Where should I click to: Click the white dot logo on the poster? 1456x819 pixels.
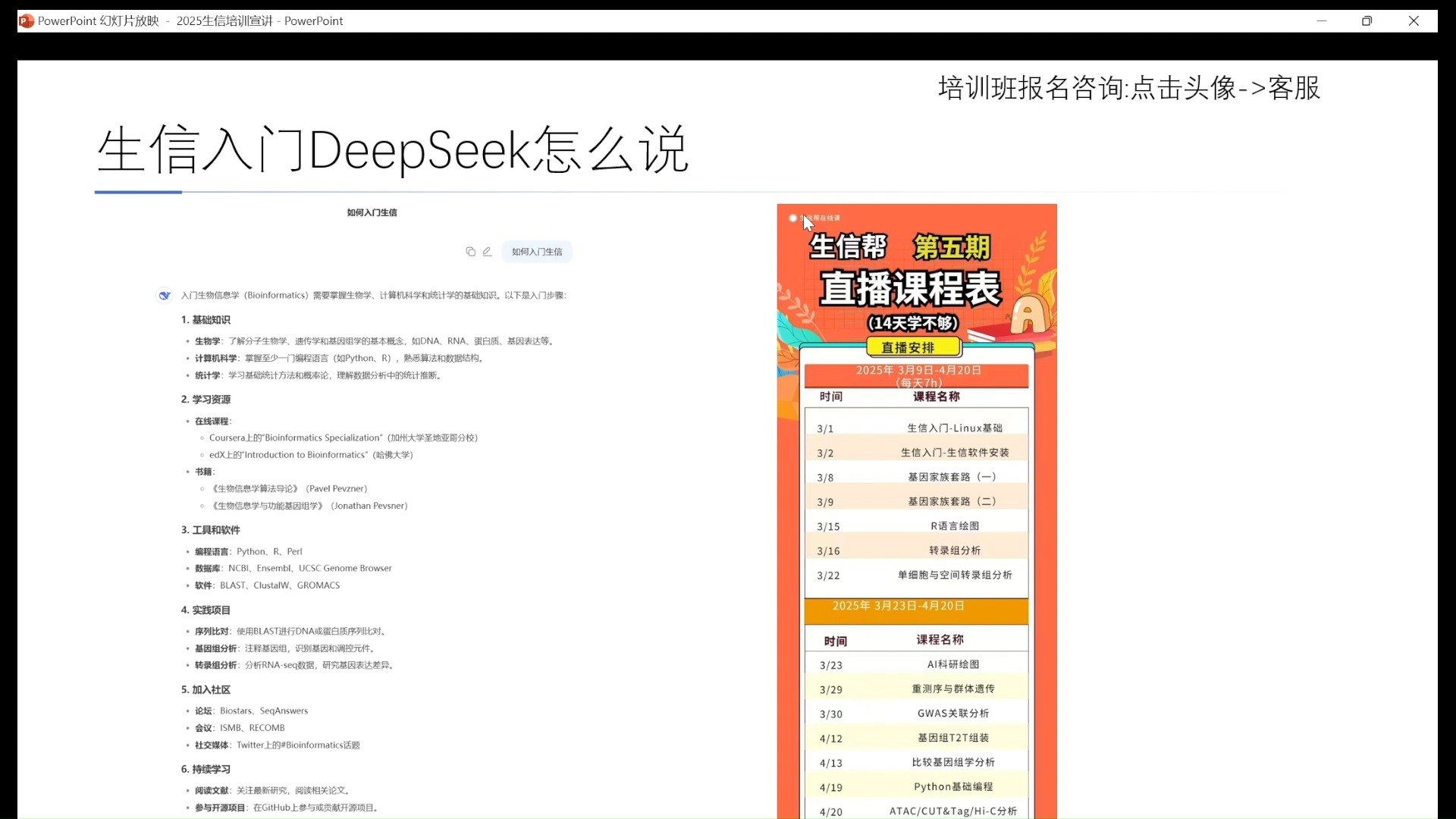tap(792, 218)
